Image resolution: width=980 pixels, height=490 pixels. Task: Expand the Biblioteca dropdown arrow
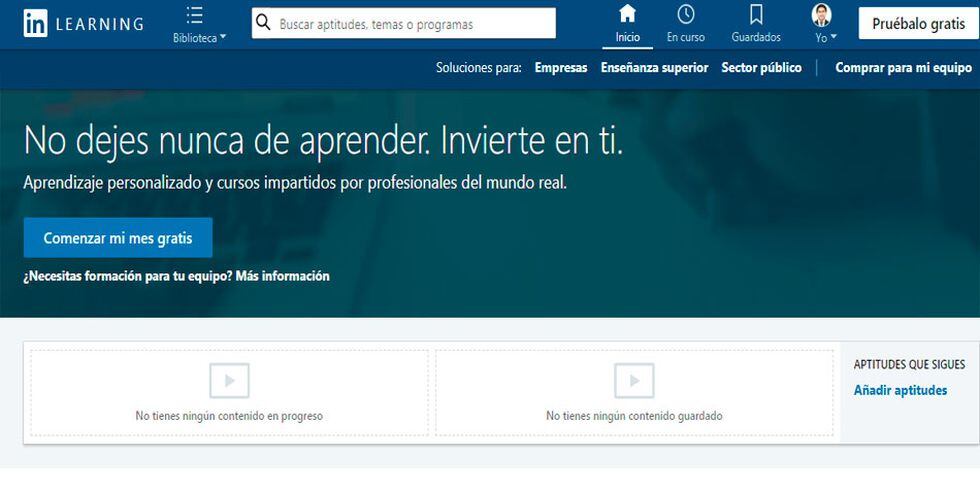click(x=222, y=38)
